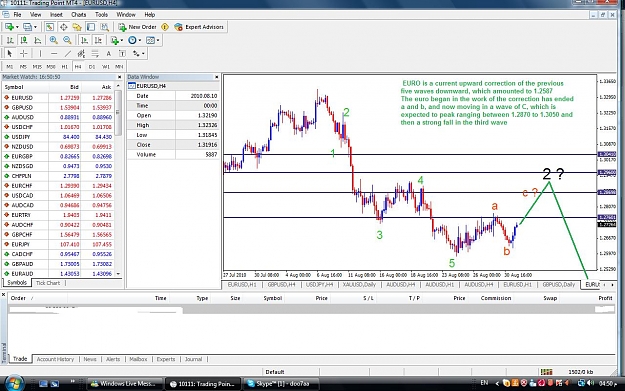Open the File menu
Image resolution: width=625 pixels, height=391 pixels.
(x=17, y=15)
